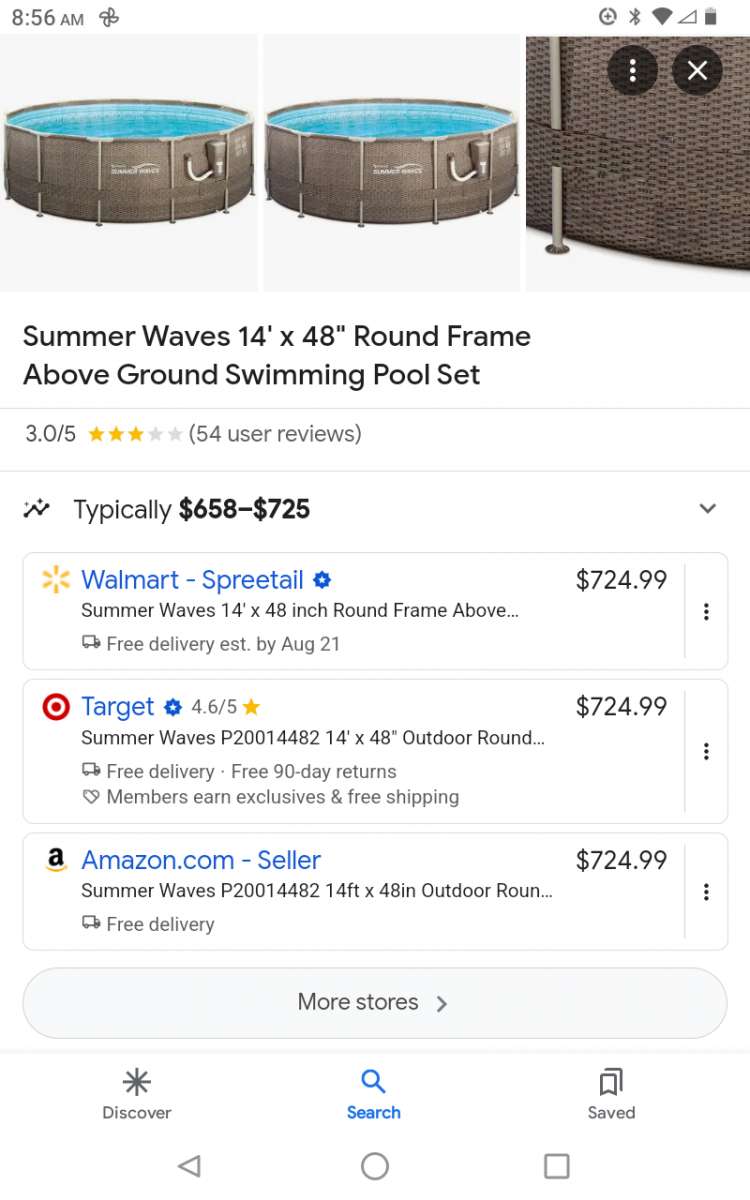The height and width of the screenshot is (1200, 750).
Task: Click the Target bullseye logo
Action: tap(54, 707)
